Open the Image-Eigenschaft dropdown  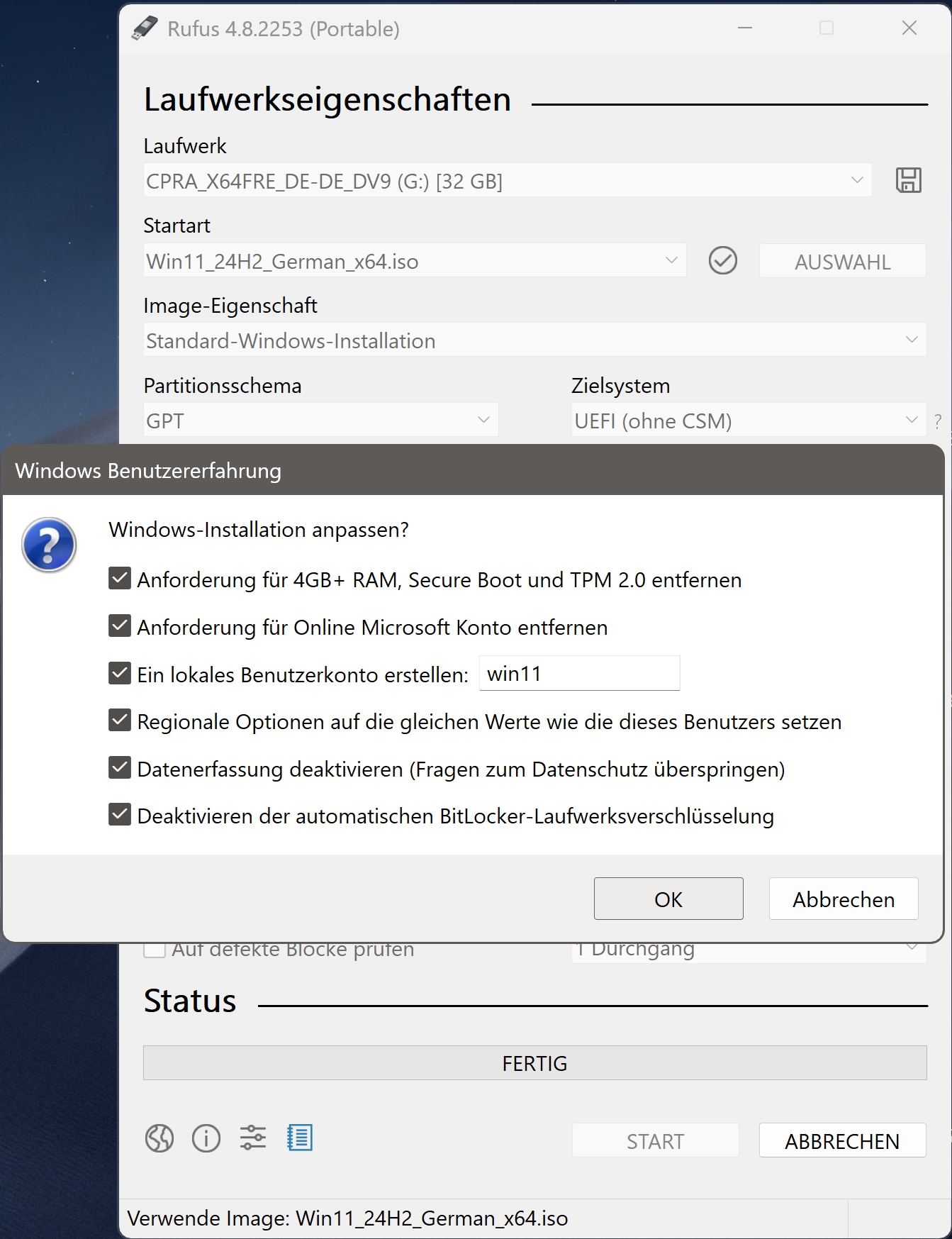(534, 340)
